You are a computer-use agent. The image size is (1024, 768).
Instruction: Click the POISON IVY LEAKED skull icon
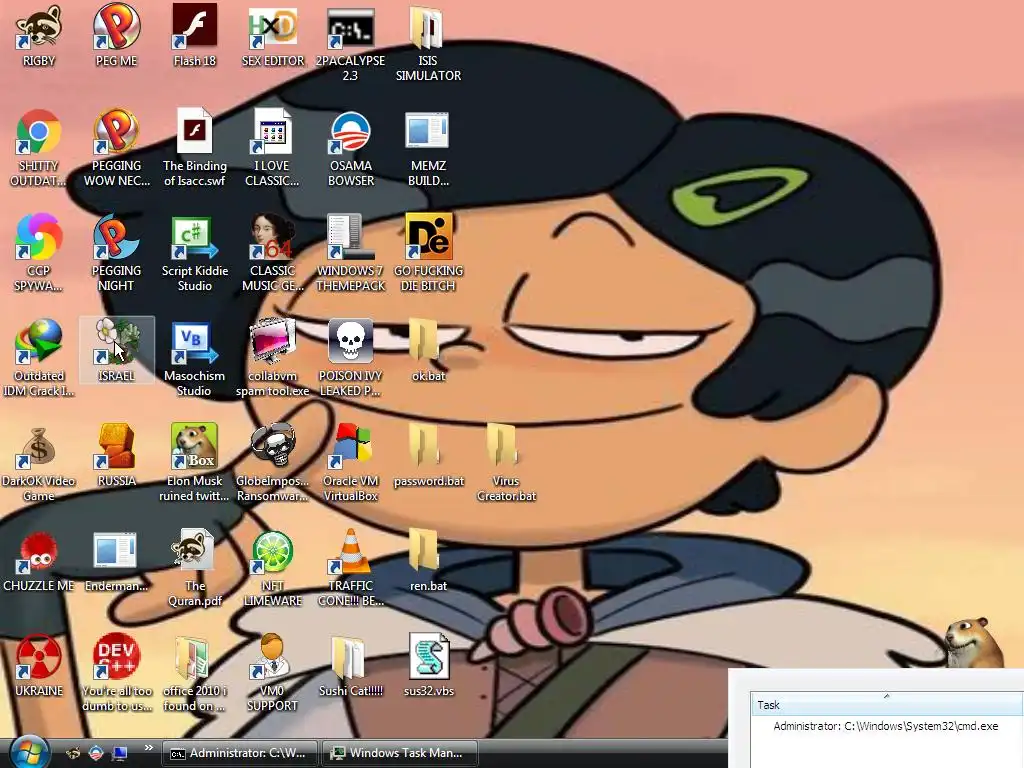[351, 342]
